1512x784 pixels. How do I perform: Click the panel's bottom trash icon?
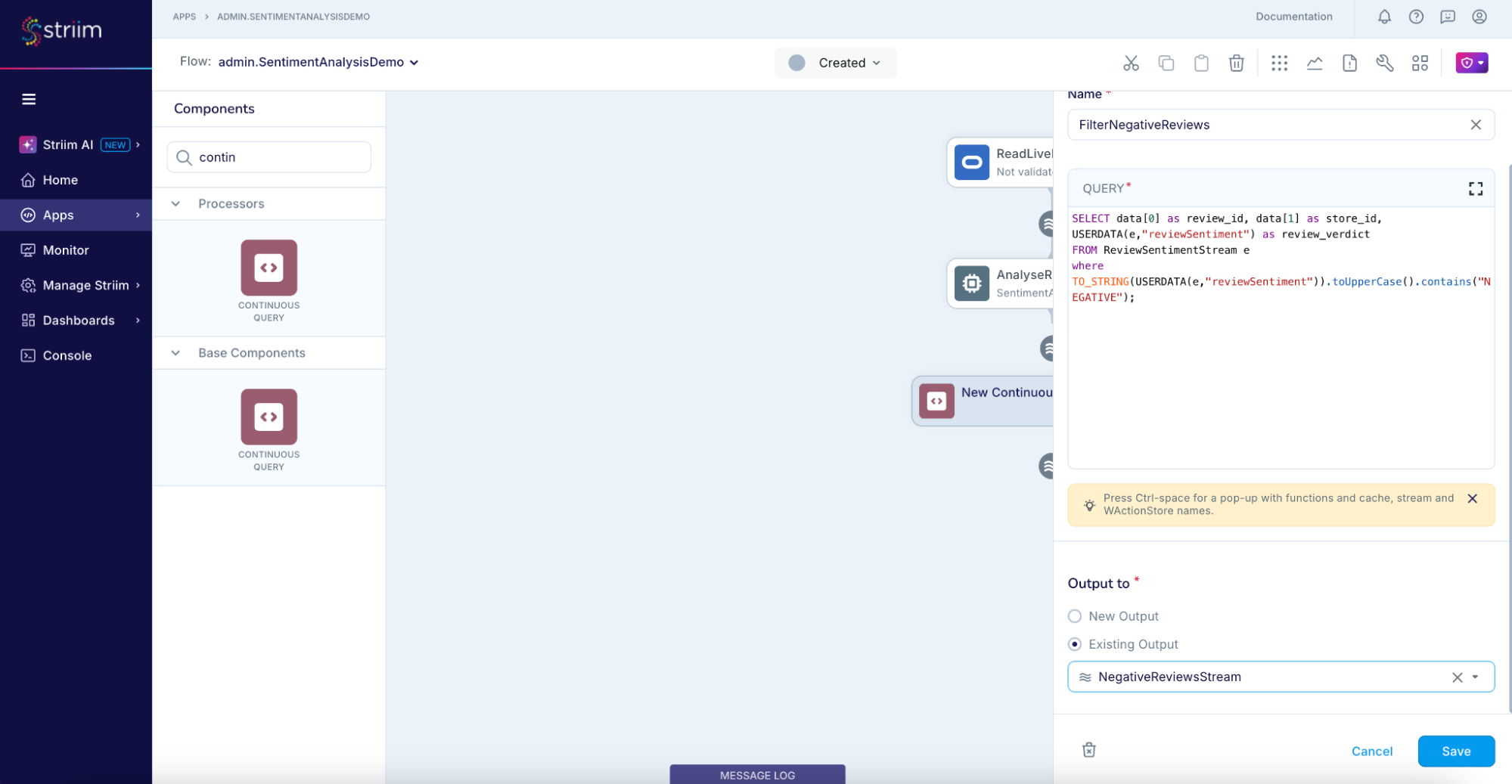[1089, 750]
